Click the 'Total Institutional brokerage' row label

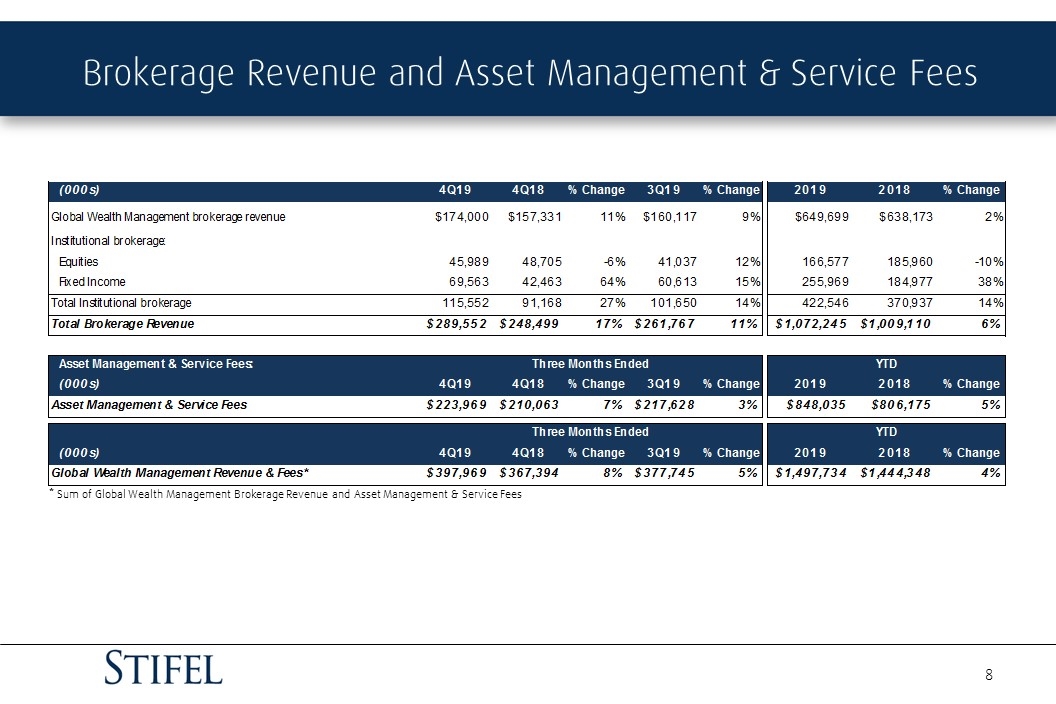pos(121,303)
